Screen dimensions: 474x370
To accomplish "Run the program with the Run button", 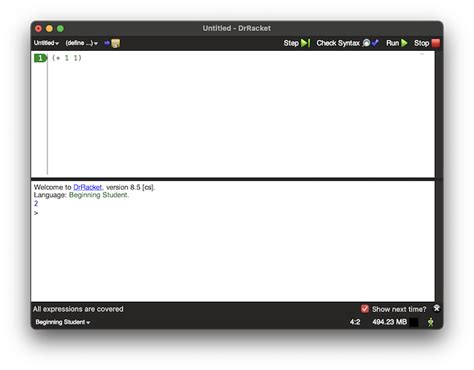I will [397, 43].
